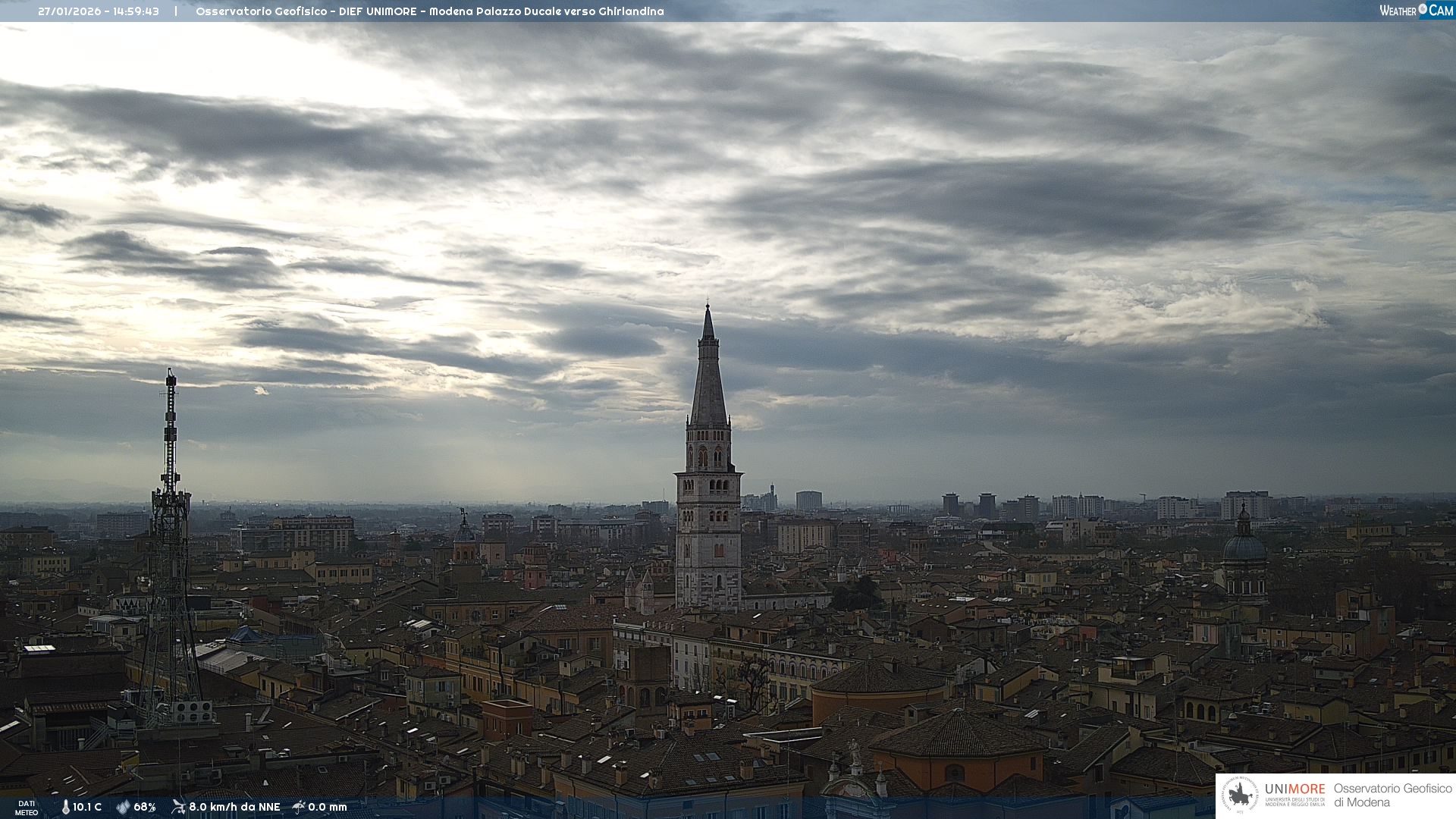Screen dimensions: 1456x819
Task: Click the wind anemometer icon
Action: 178,807
